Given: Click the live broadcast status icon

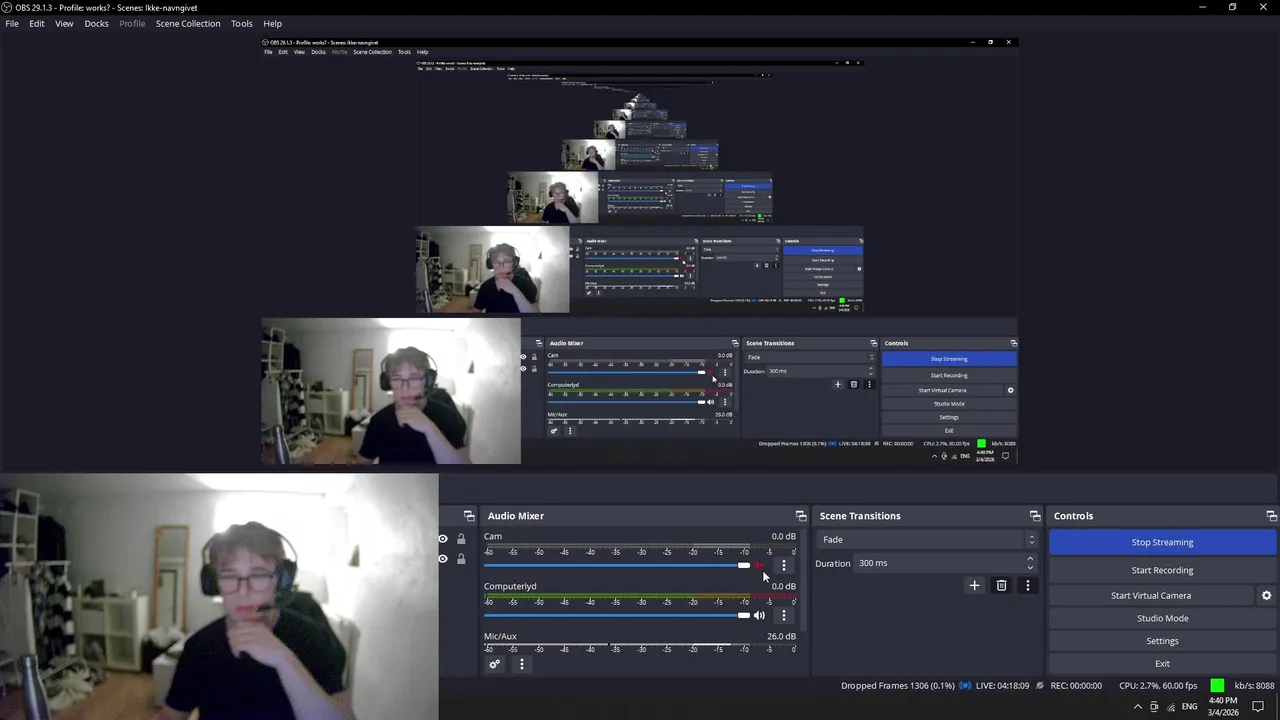Looking at the screenshot, I should tap(965, 686).
